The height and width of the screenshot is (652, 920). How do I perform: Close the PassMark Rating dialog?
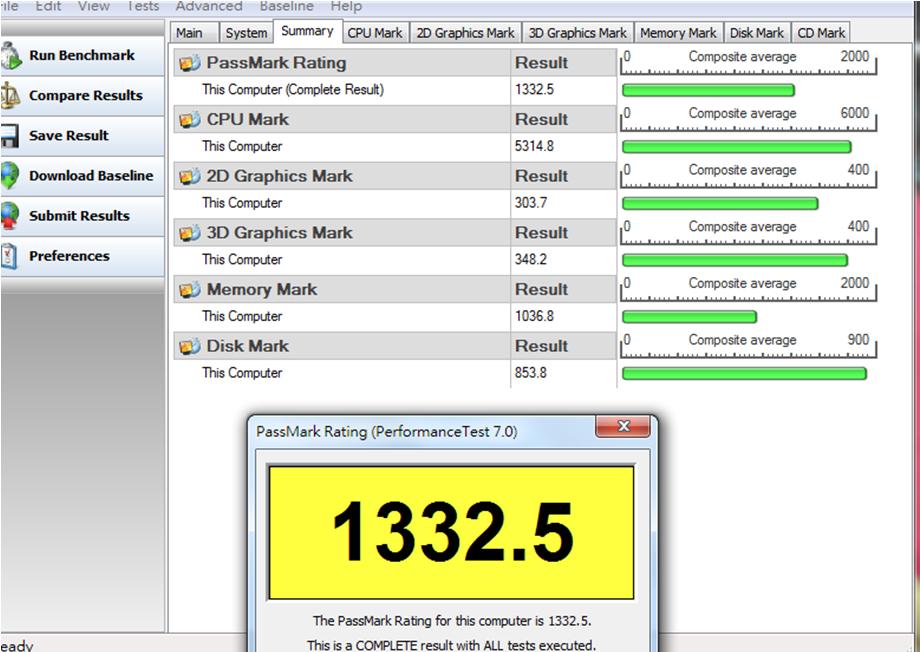[623, 427]
